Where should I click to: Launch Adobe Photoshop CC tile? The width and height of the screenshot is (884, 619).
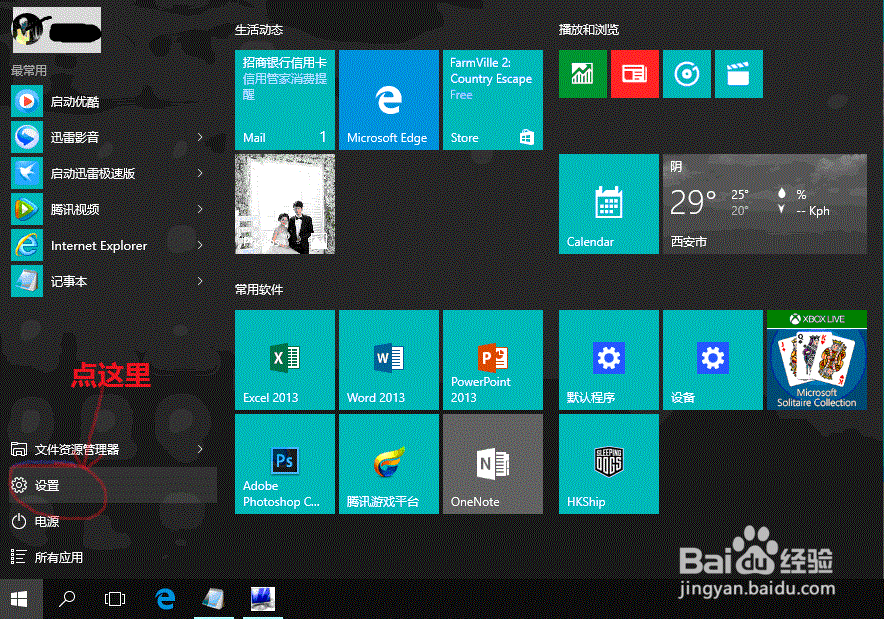[284, 462]
